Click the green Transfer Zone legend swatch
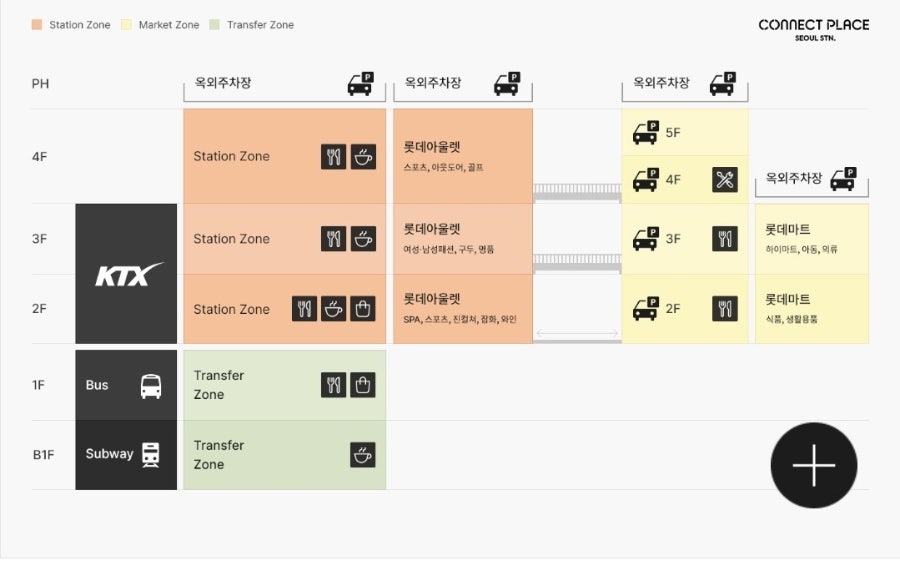This screenshot has height=566, width=900. 214,25
